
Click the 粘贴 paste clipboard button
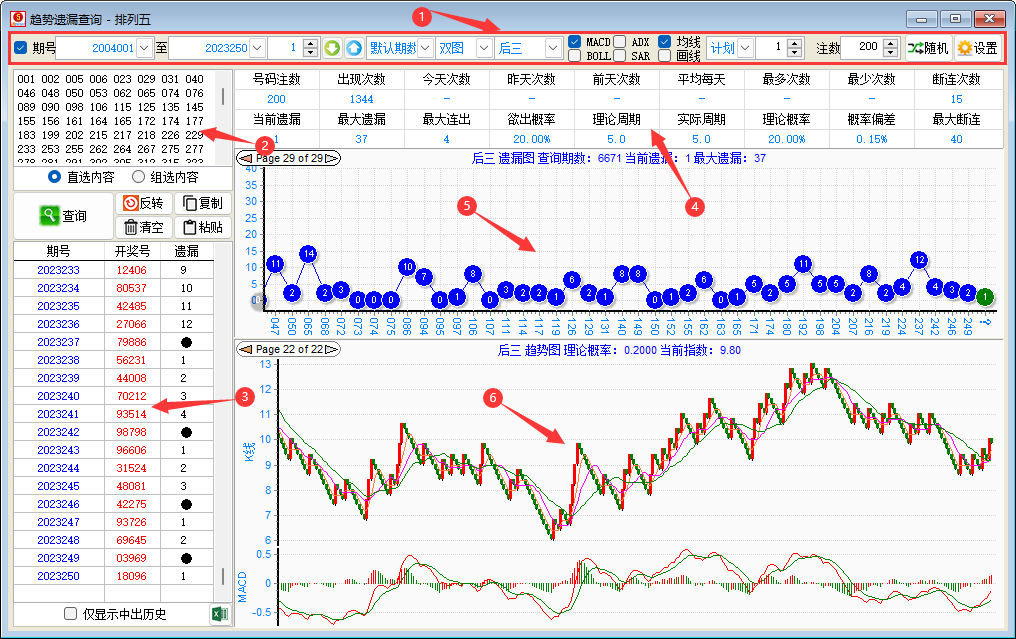point(202,227)
